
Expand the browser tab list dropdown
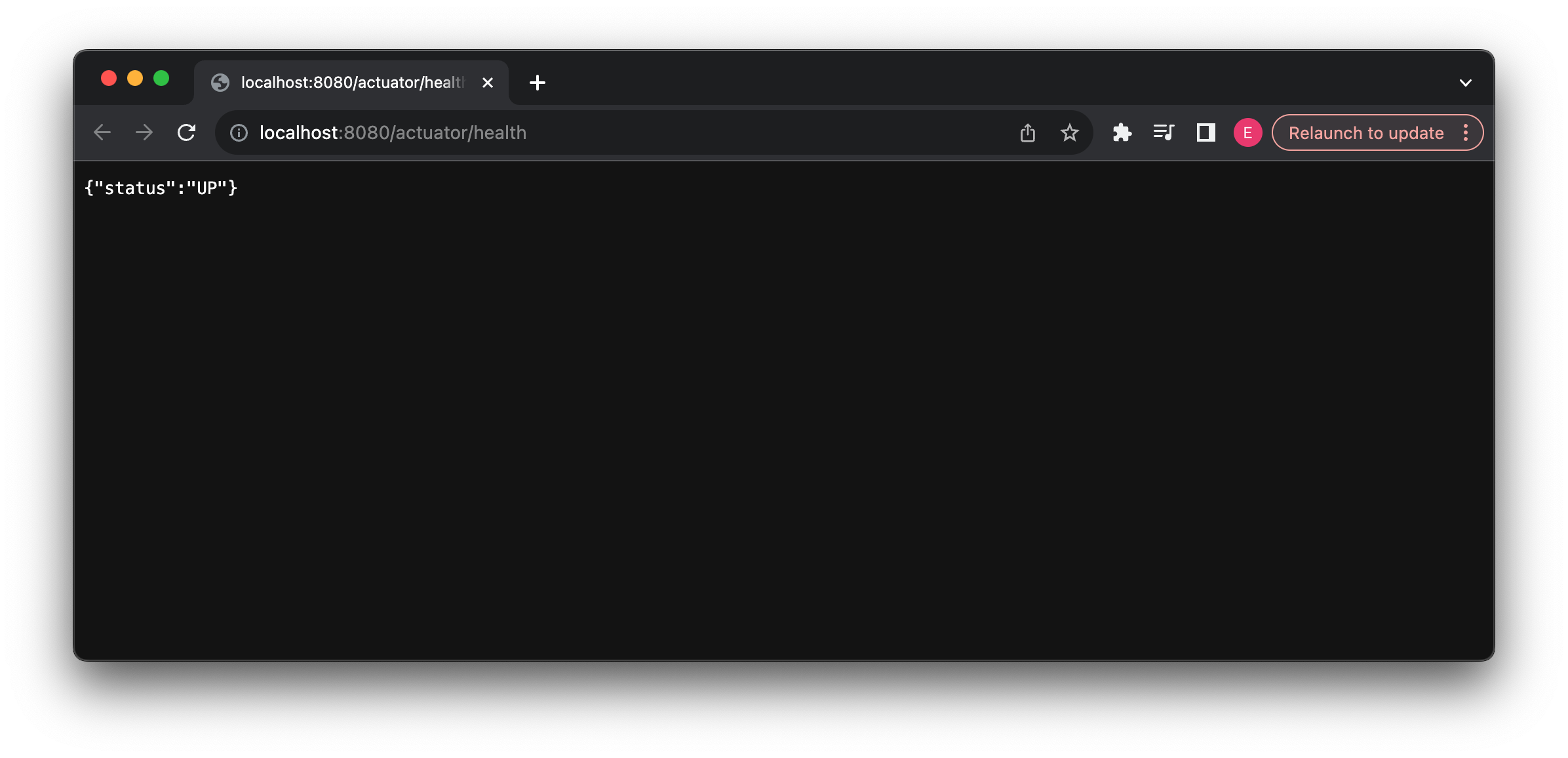1465,82
